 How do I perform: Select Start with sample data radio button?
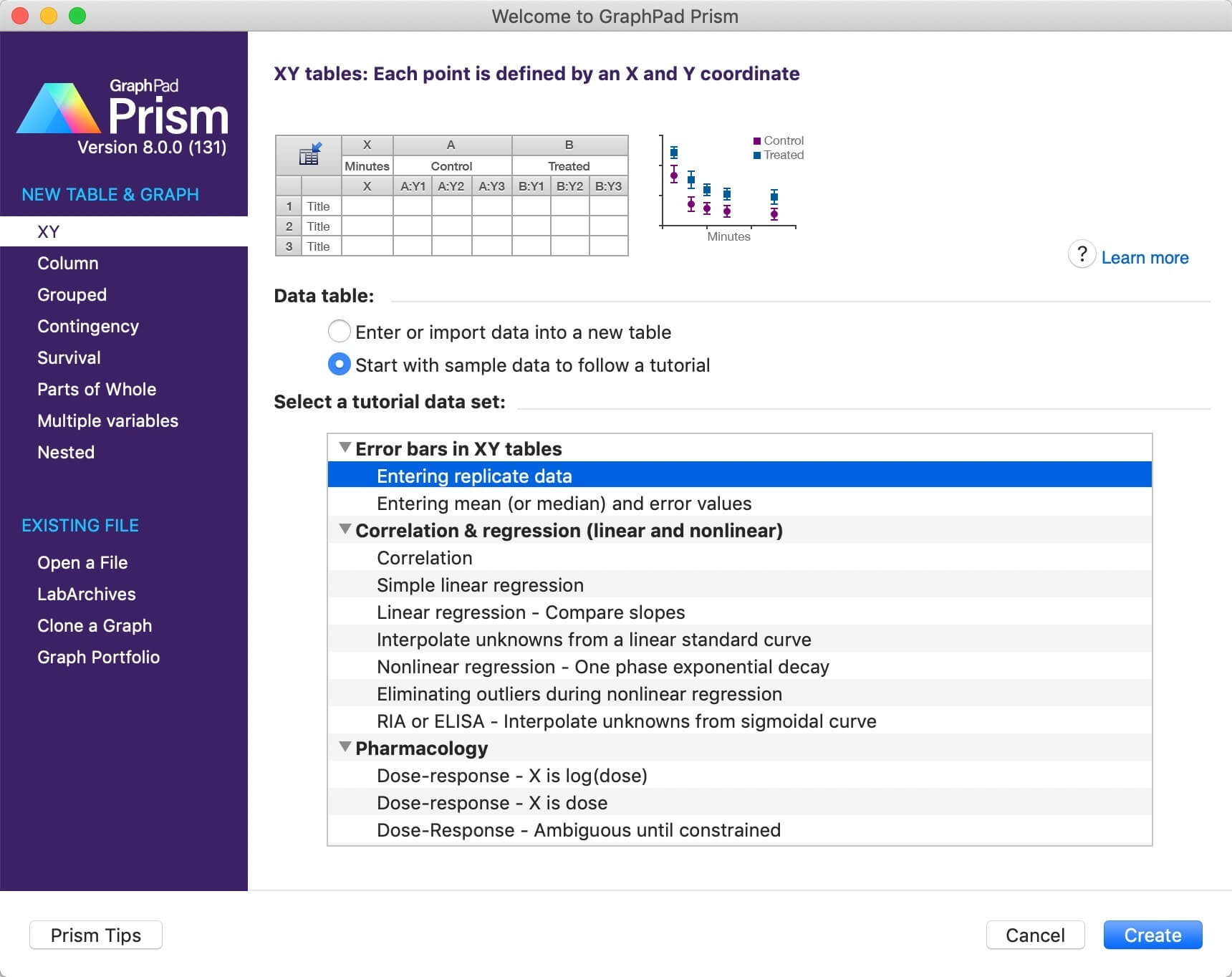[x=339, y=365]
